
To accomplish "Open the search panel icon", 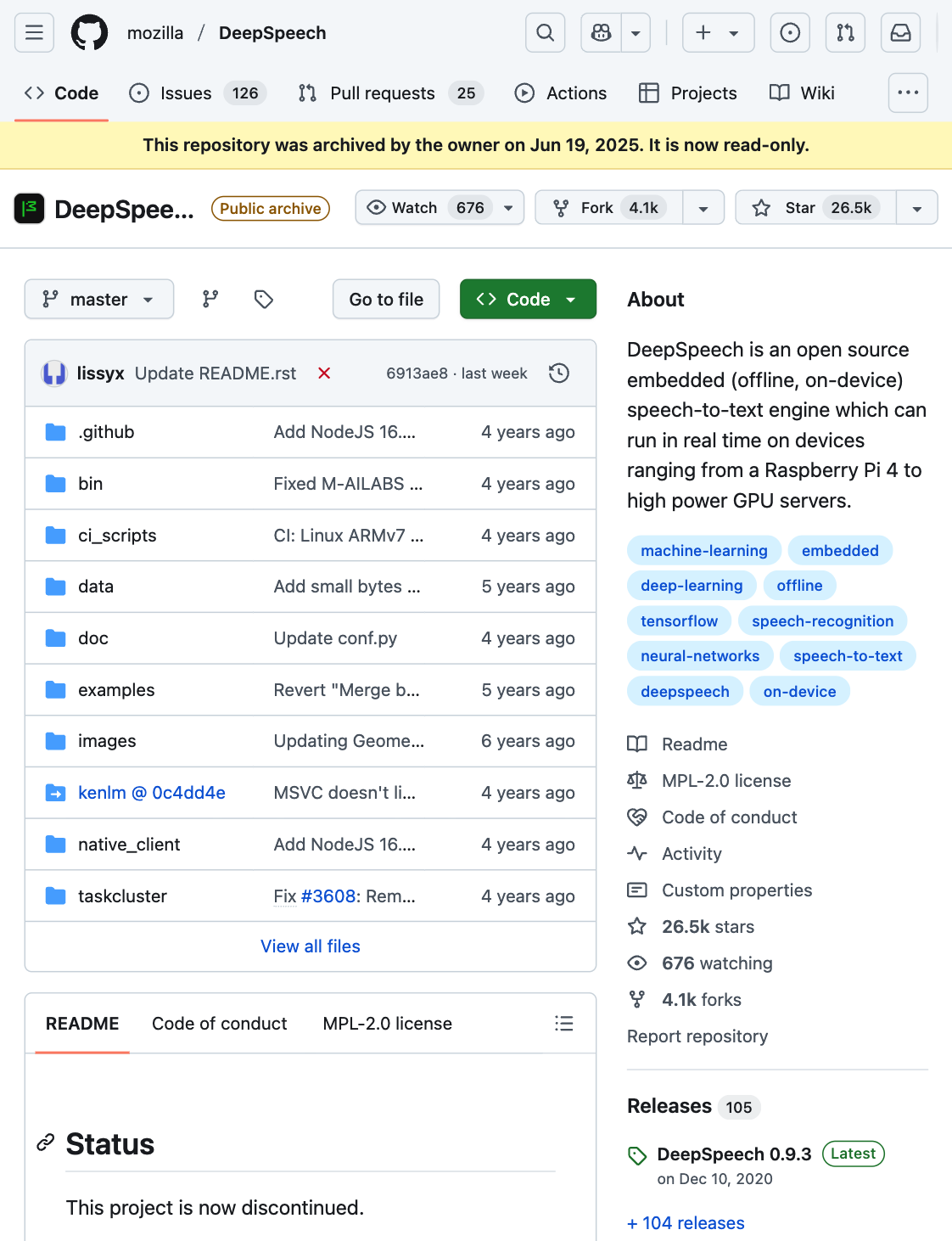I will [x=545, y=32].
